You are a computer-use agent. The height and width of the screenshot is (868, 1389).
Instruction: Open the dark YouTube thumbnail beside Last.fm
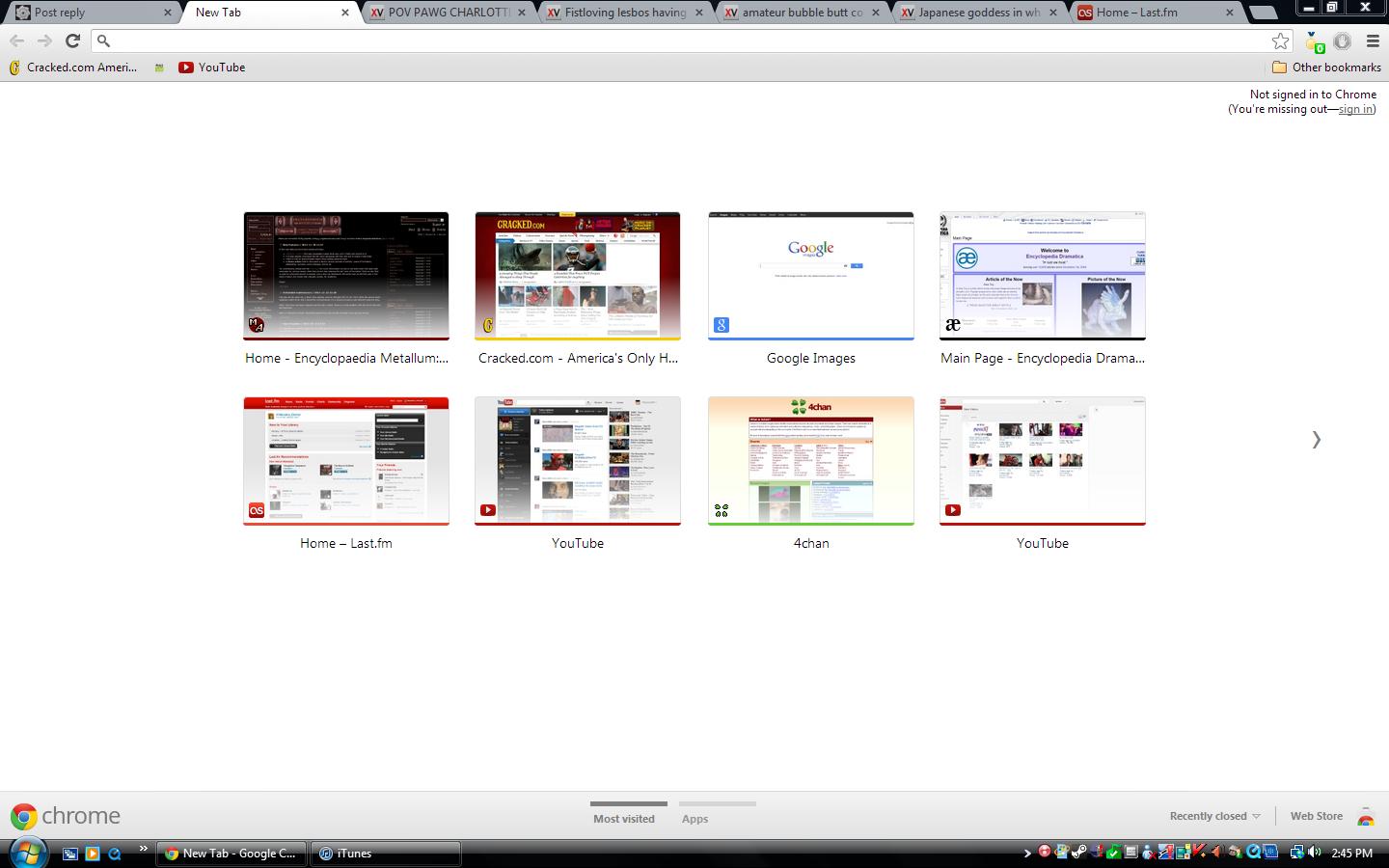click(x=578, y=461)
